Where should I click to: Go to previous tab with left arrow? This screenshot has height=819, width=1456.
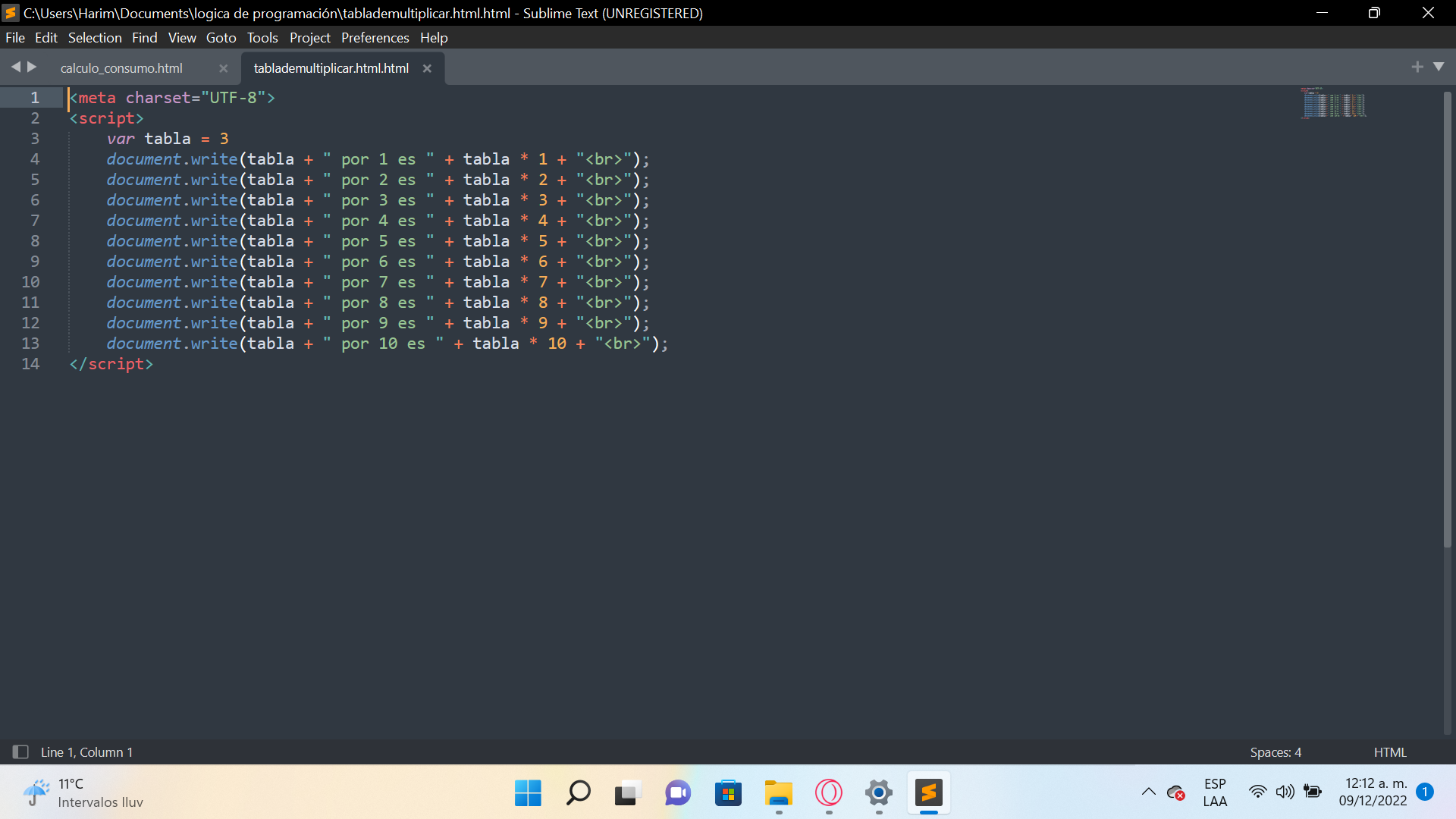15,67
